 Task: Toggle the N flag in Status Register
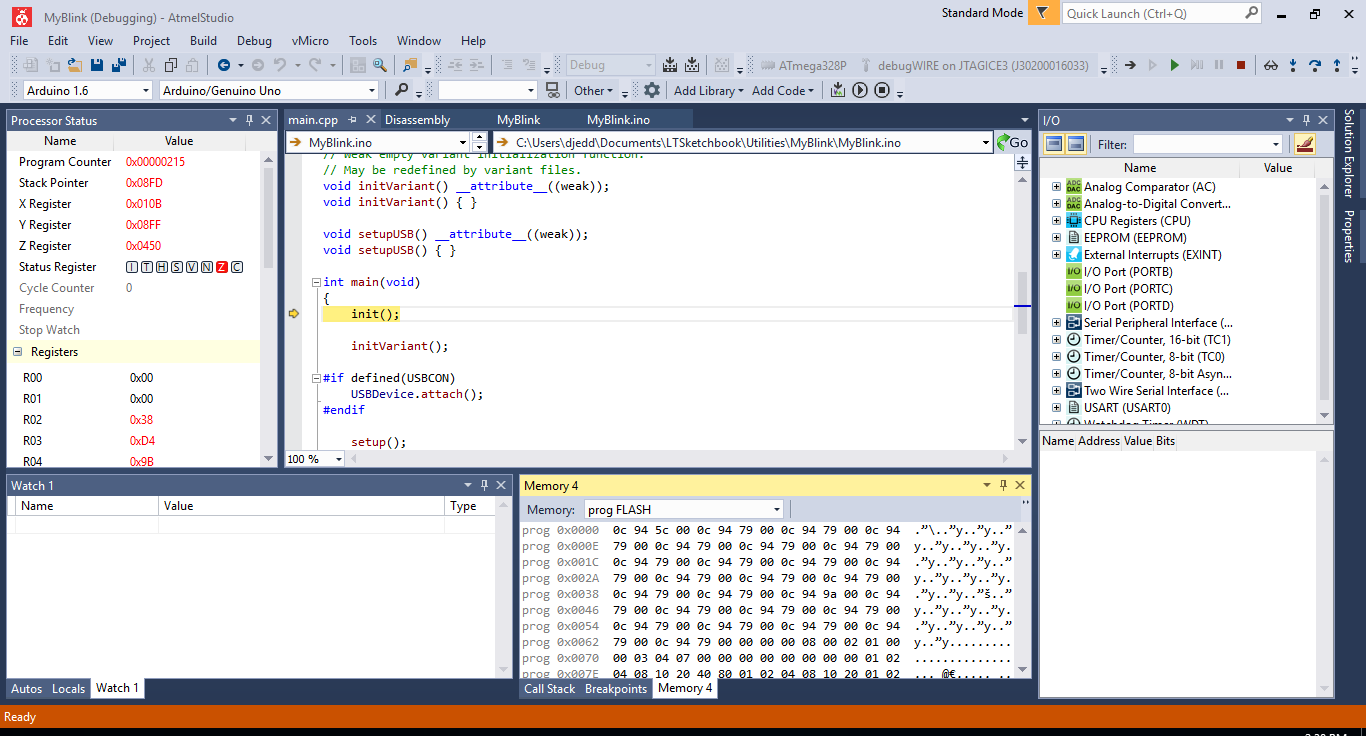207,267
